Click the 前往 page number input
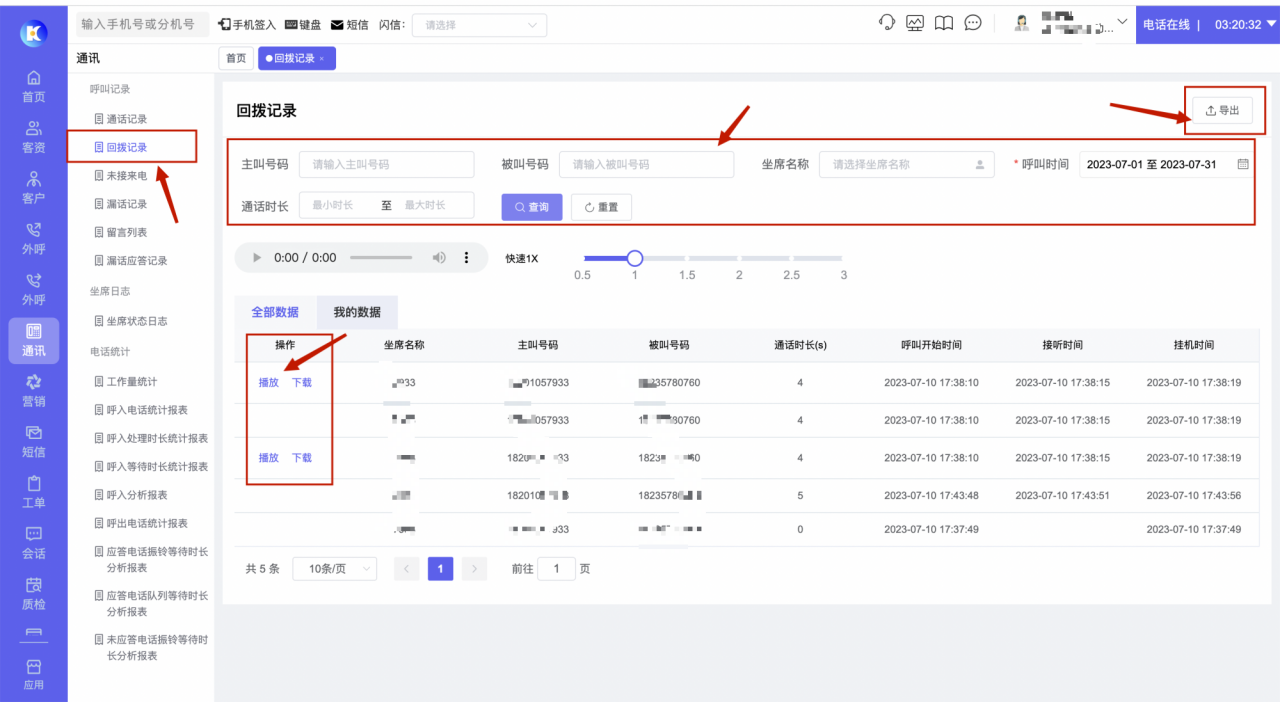This screenshot has width=1280, height=702. (556, 568)
